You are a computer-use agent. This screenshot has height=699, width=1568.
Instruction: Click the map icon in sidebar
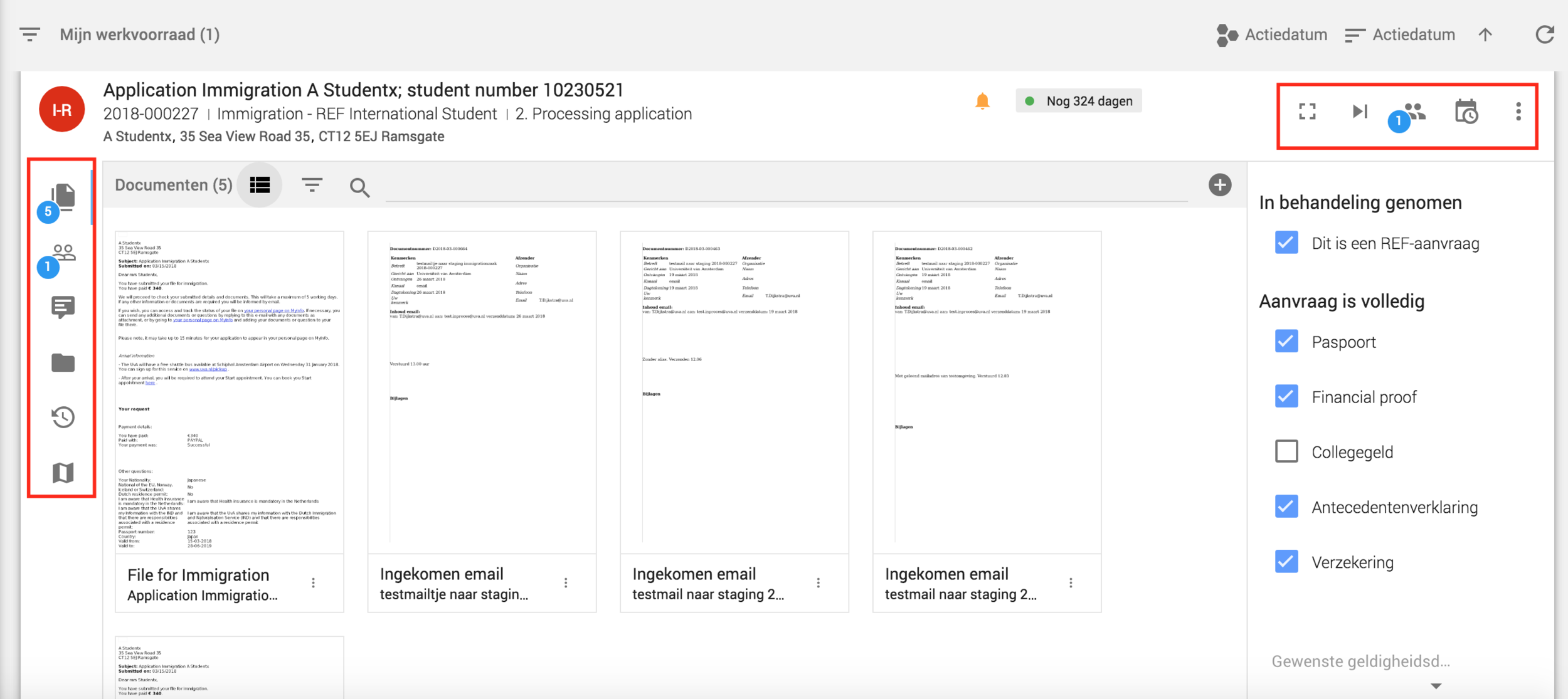coord(63,472)
